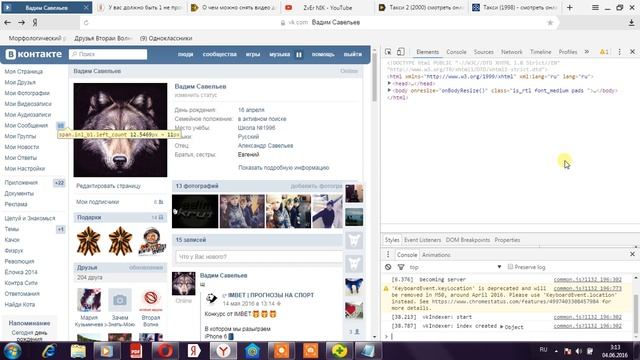The height and width of the screenshot is (360, 640).
Task: Expand the logged Object in console
Action: tap(502, 327)
